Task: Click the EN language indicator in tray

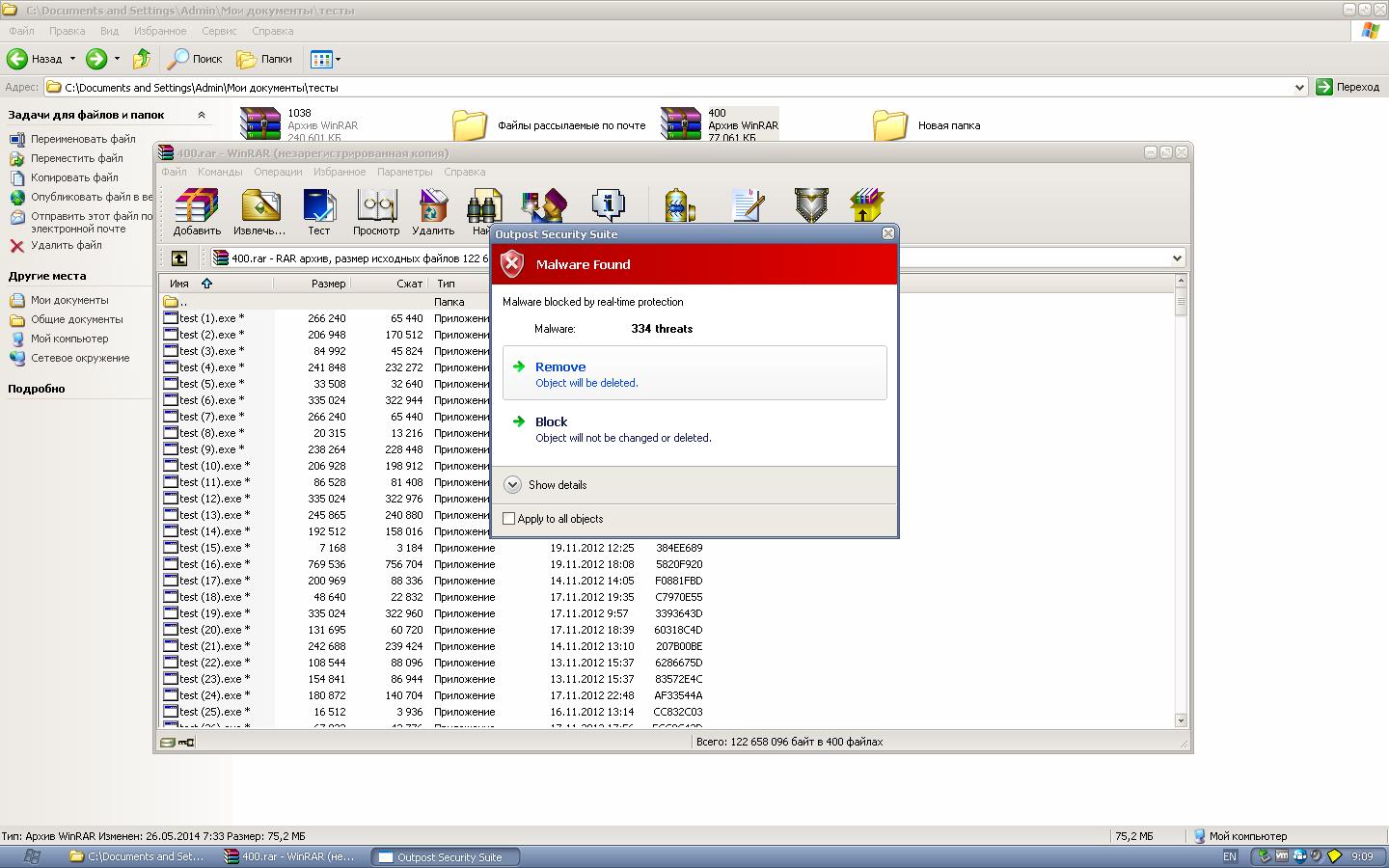Action: tap(1230, 856)
